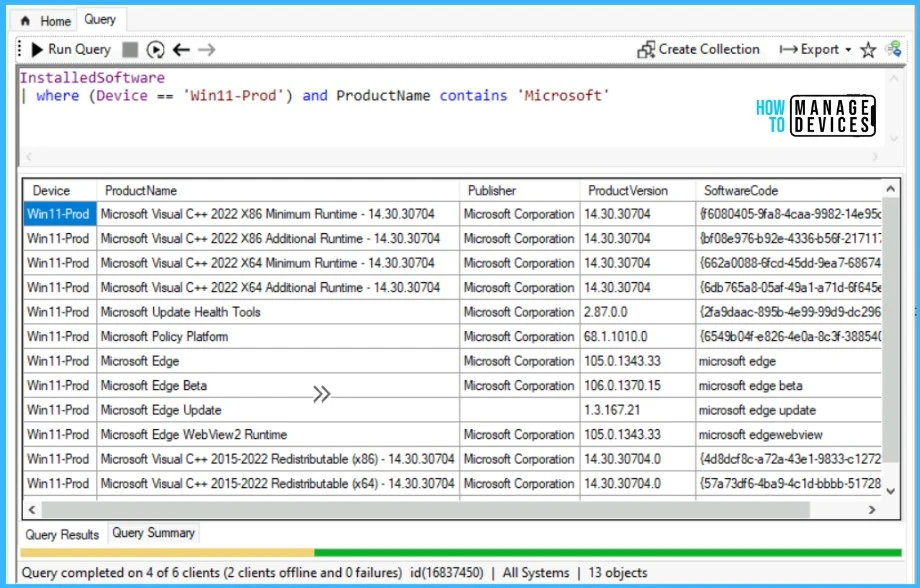Sort by the Publisher column header

[520, 191]
